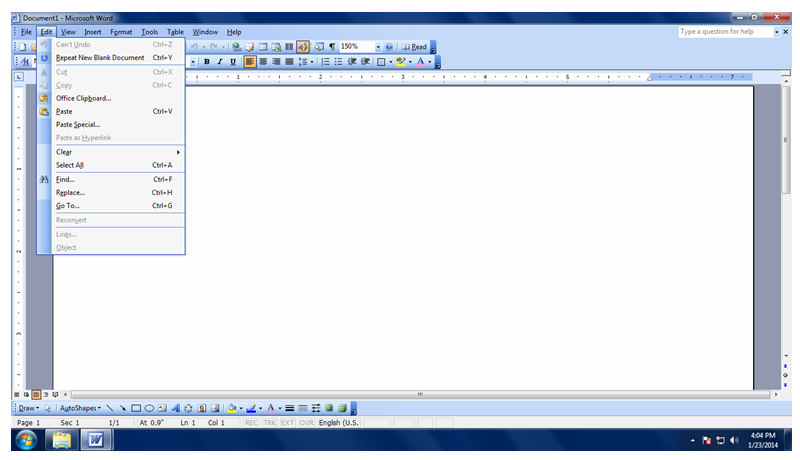Click the 3-D Style icon

[x=343, y=408]
